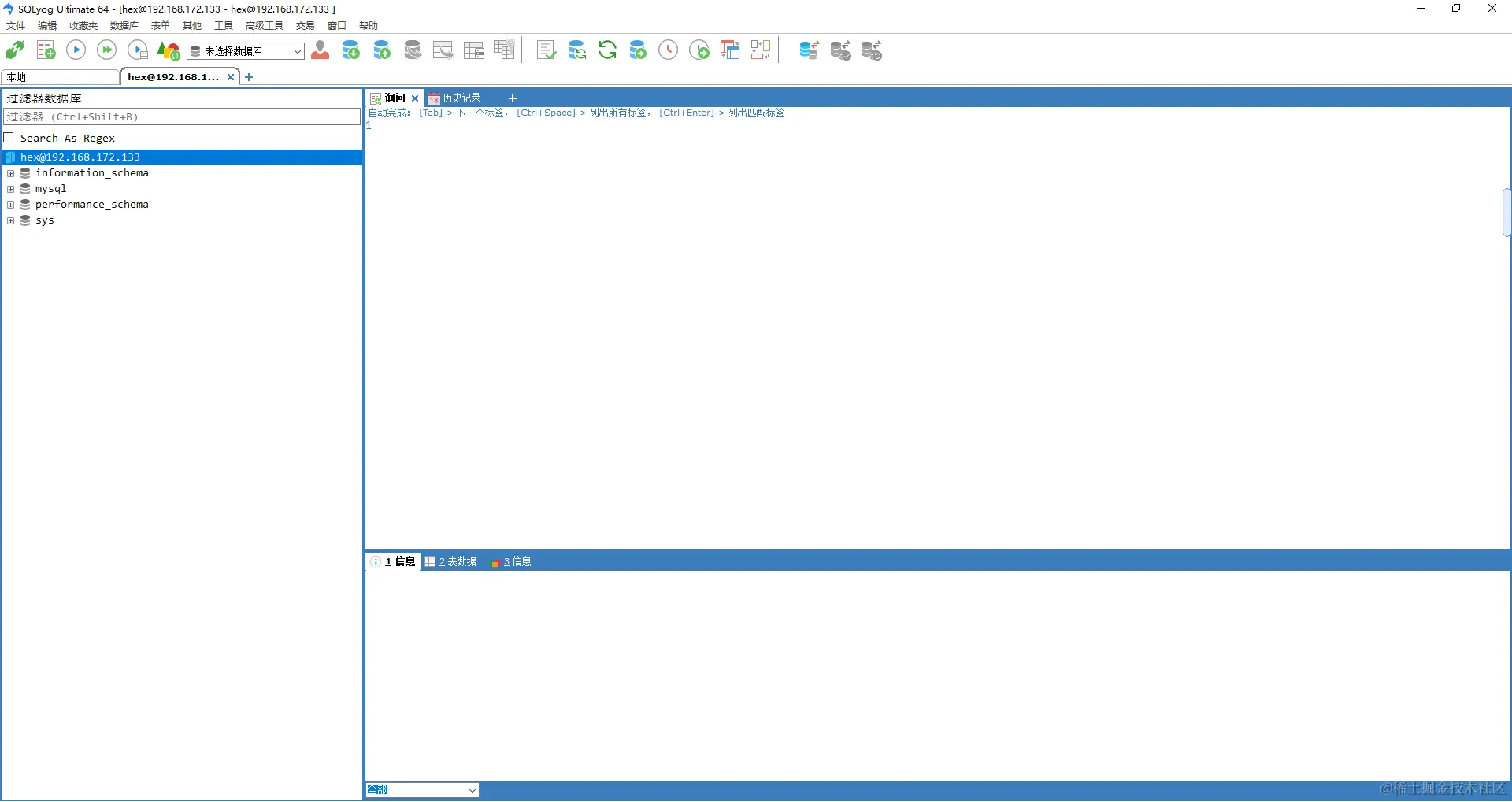Screen dimensions: 1512x802
Task: Open the 帮助 menu
Action: (369, 26)
